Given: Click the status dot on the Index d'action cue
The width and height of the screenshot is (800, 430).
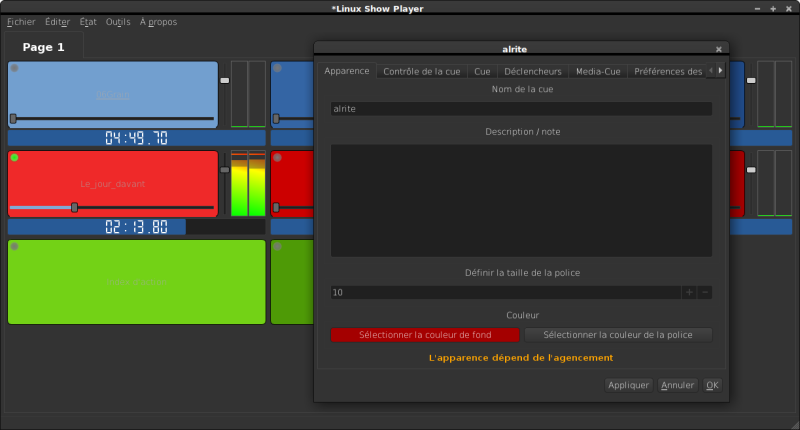Looking at the screenshot, I should pos(15,247).
